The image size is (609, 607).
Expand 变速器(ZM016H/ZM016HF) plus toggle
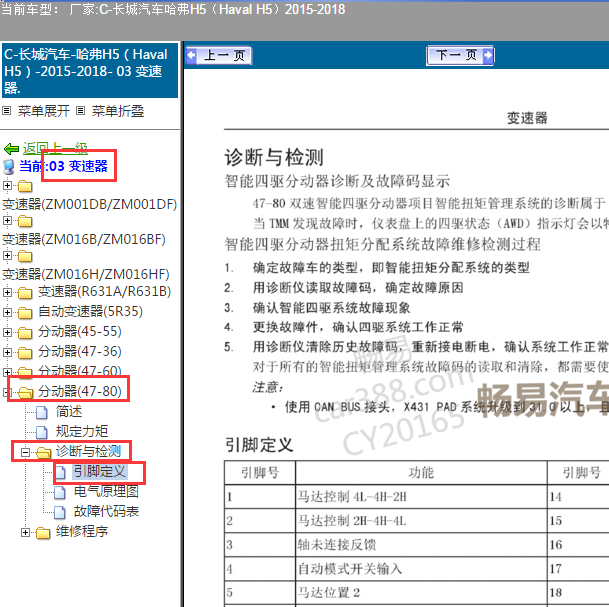tap(7, 256)
